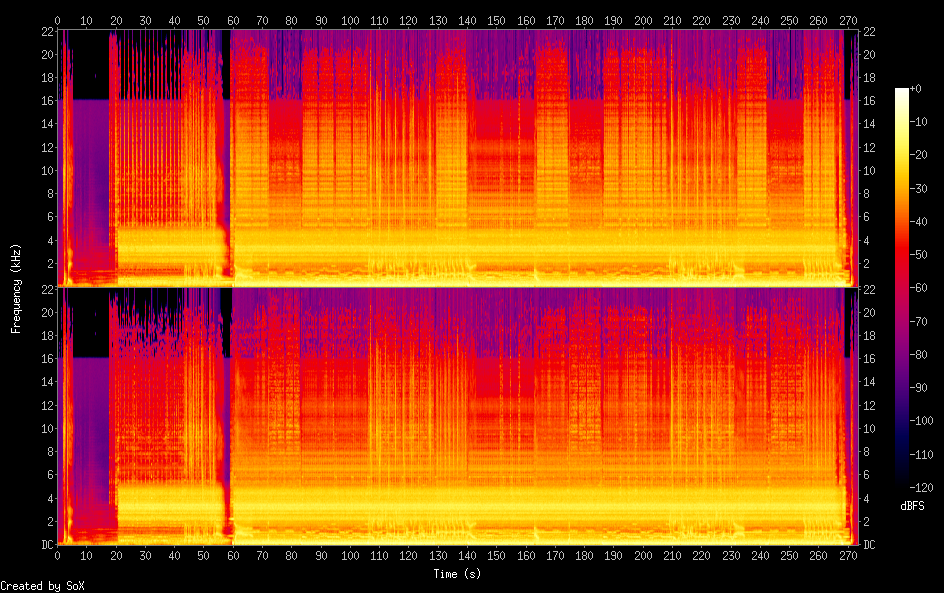
Task: Click the "dBFS" label below the color scale
Action: click(x=912, y=507)
